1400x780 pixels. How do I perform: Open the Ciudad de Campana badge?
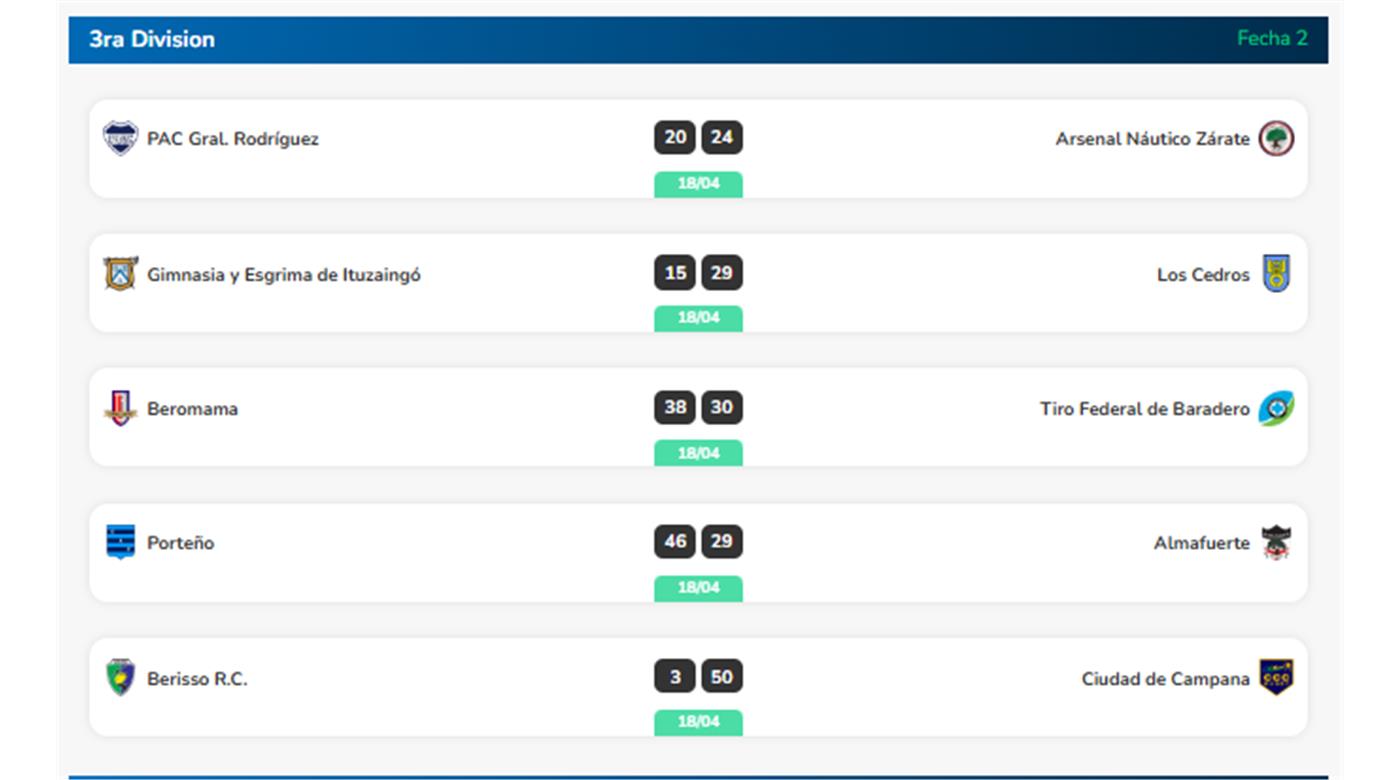[x=1276, y=678]
